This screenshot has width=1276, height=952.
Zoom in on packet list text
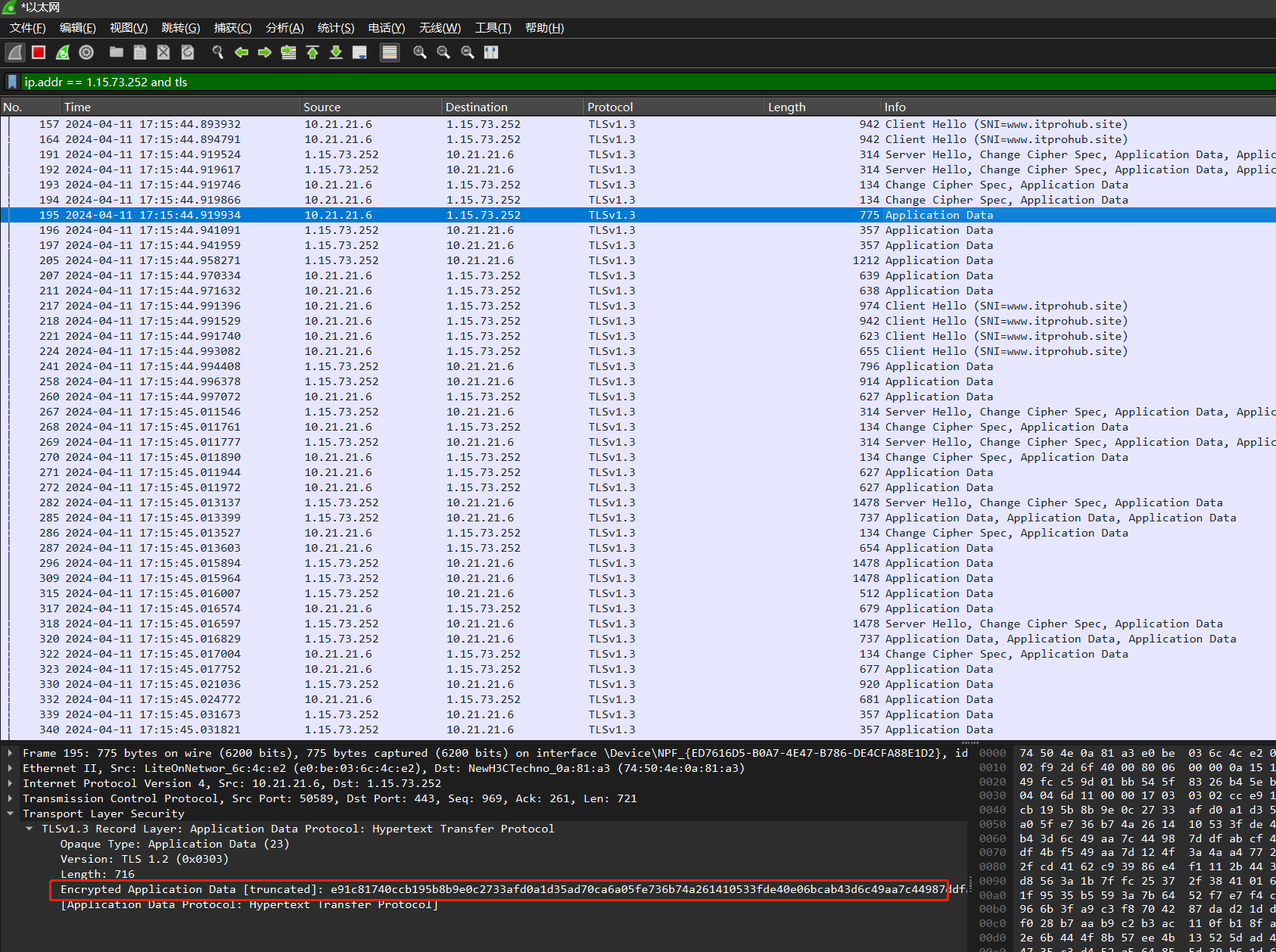tap(420, 52)
